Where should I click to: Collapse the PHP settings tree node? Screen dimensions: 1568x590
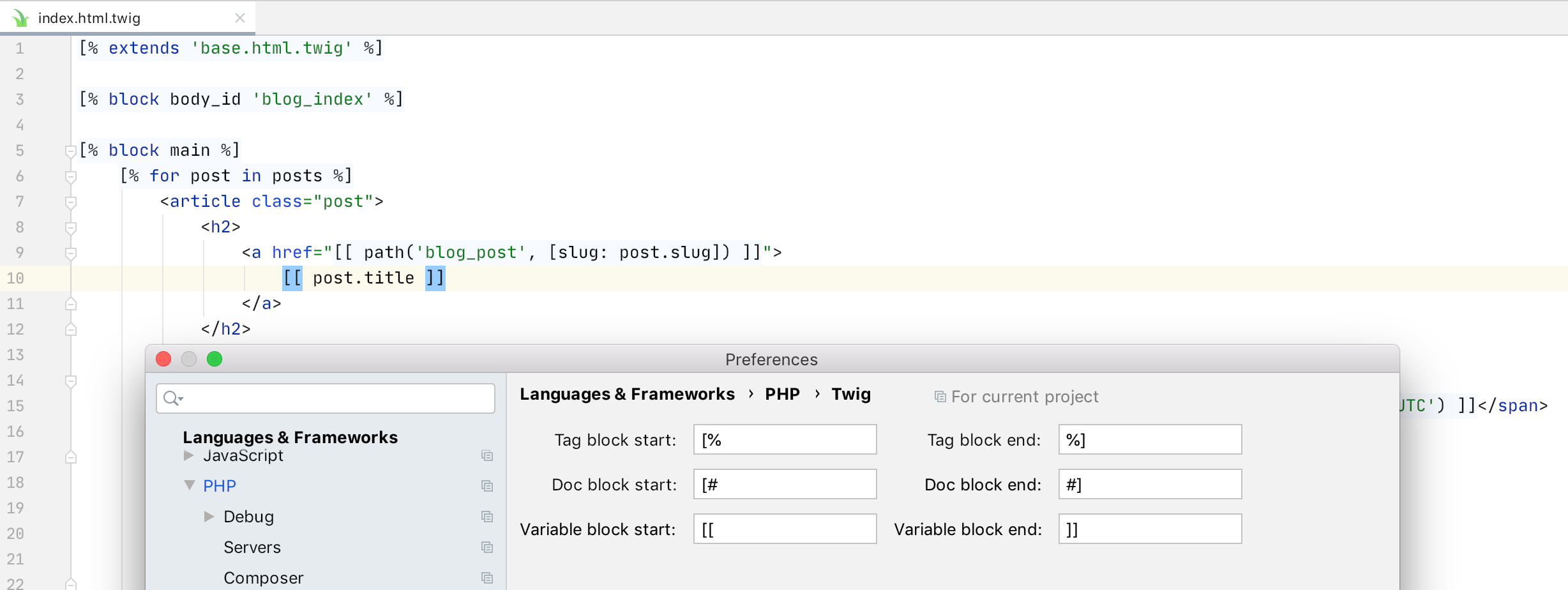tap(189, 485)
